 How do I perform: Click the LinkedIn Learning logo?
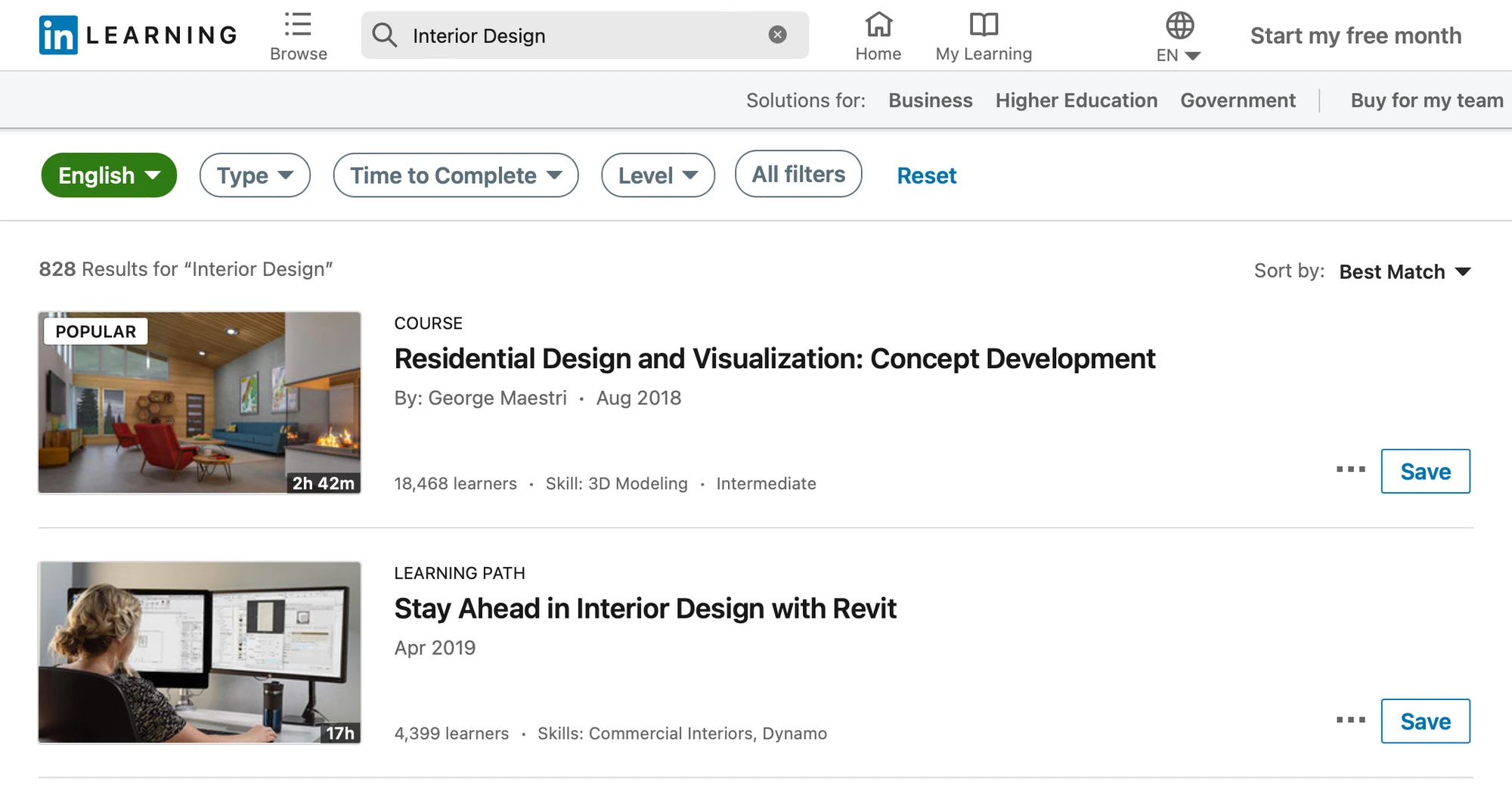[138, 36]
